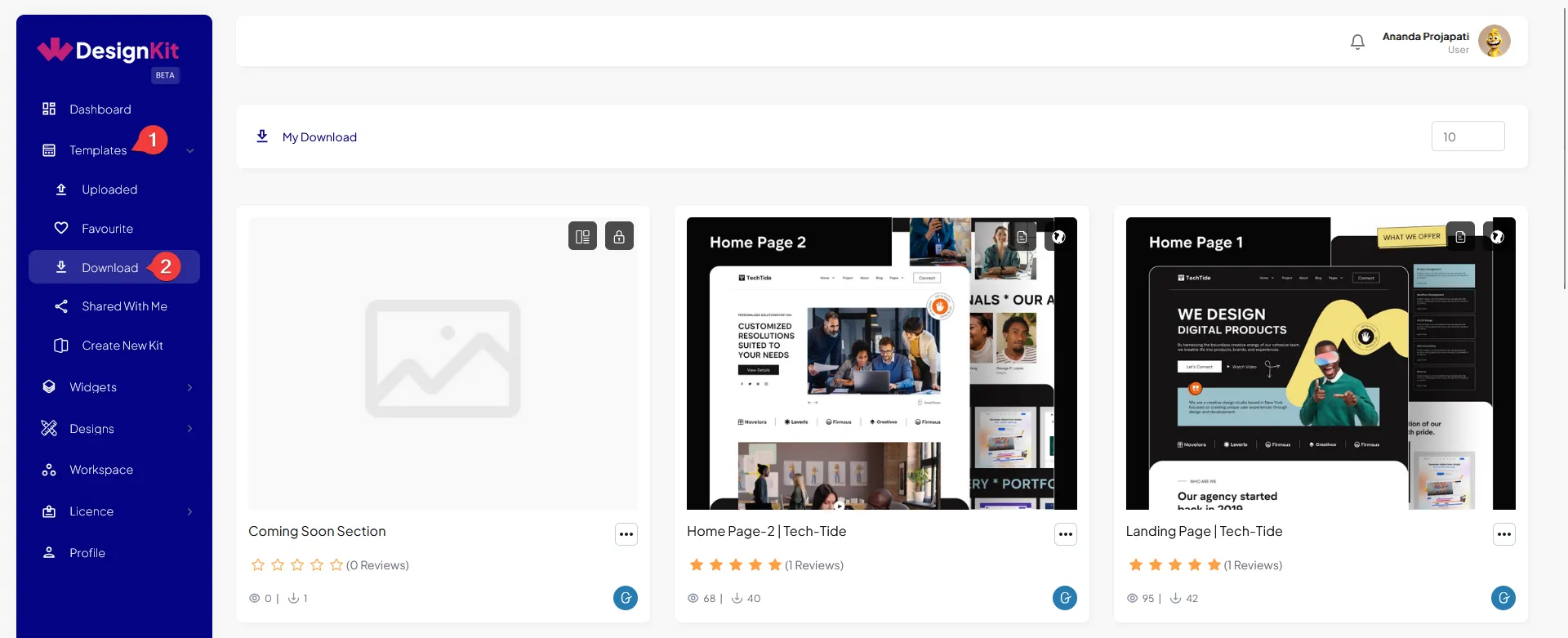Click the lock icon on Coming Soon card
1568x638 pixels.
coord(619,236)
